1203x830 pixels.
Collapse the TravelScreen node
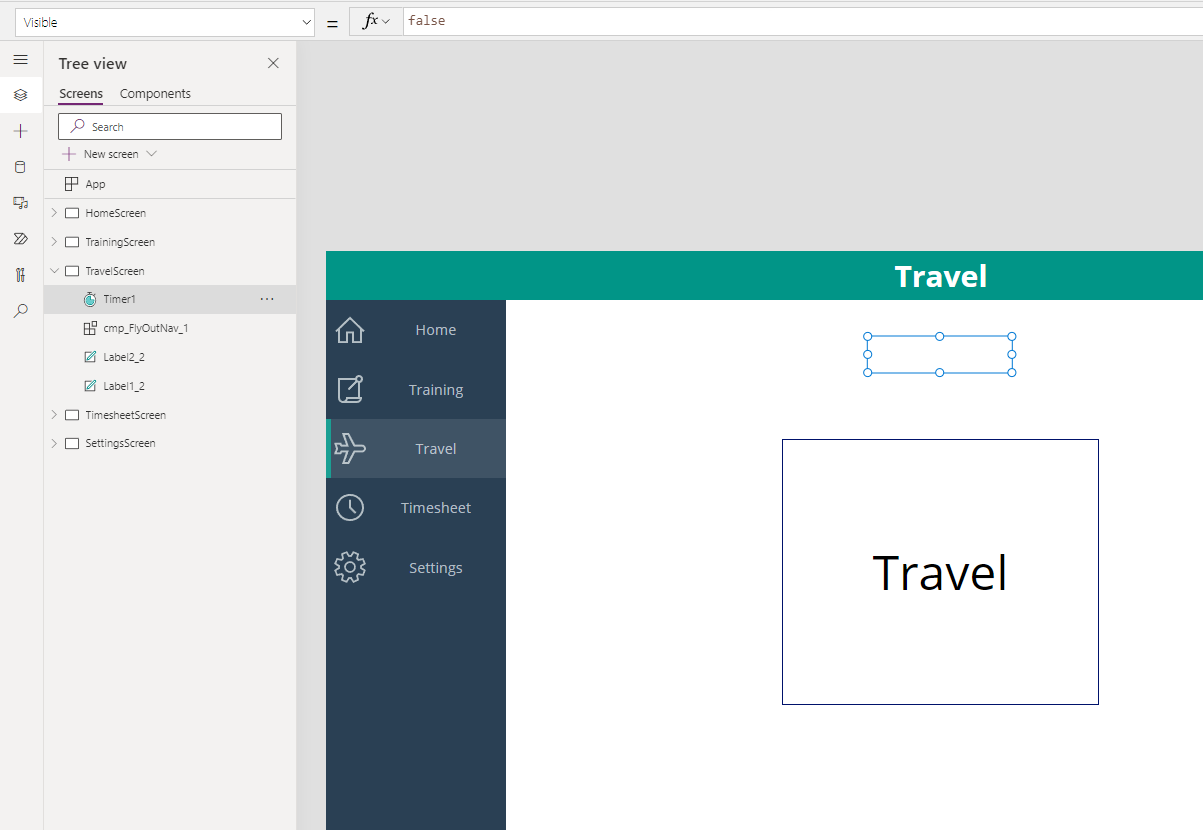(x=54, y=271)
